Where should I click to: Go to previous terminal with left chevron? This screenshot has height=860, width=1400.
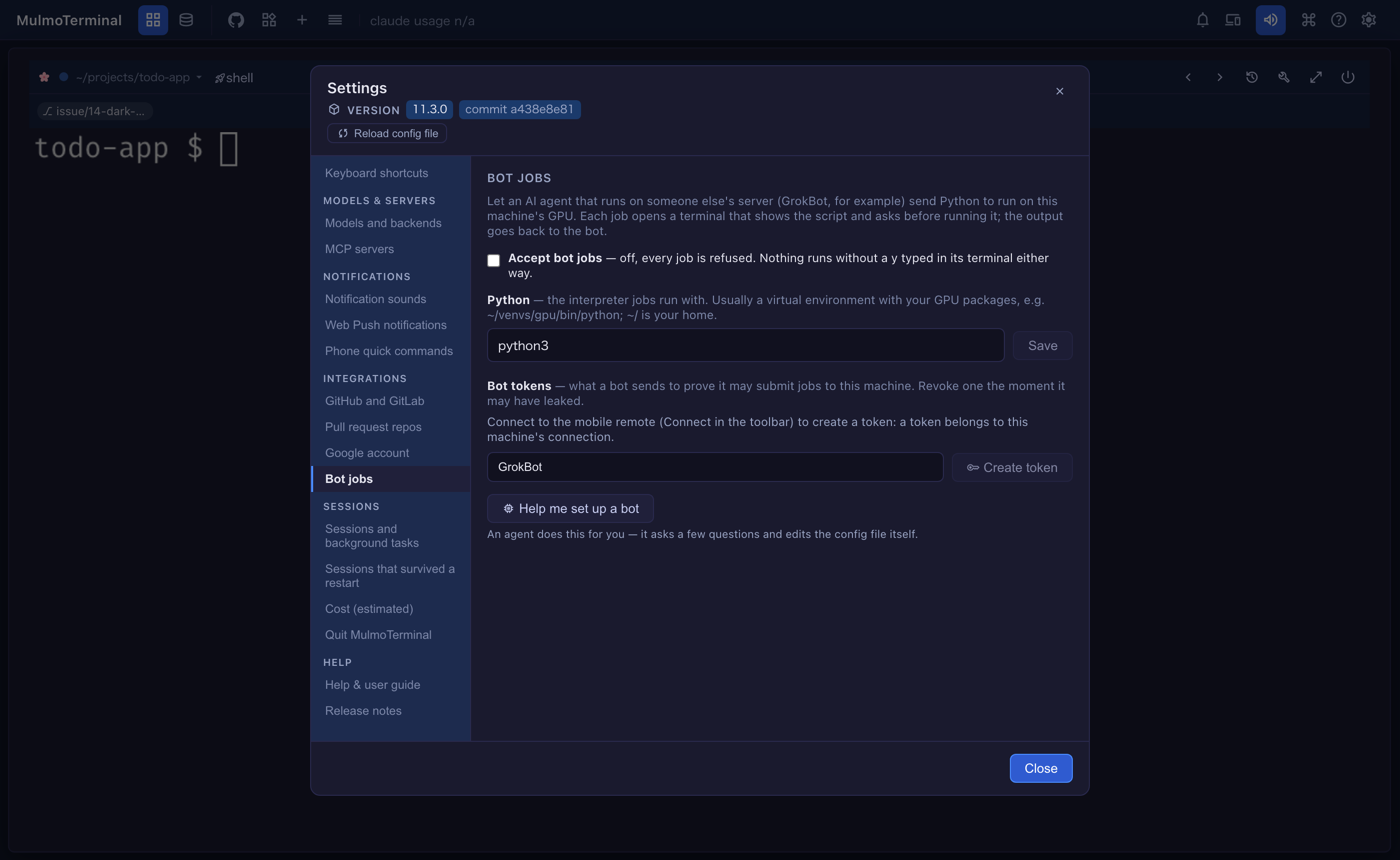(1188, 77)
